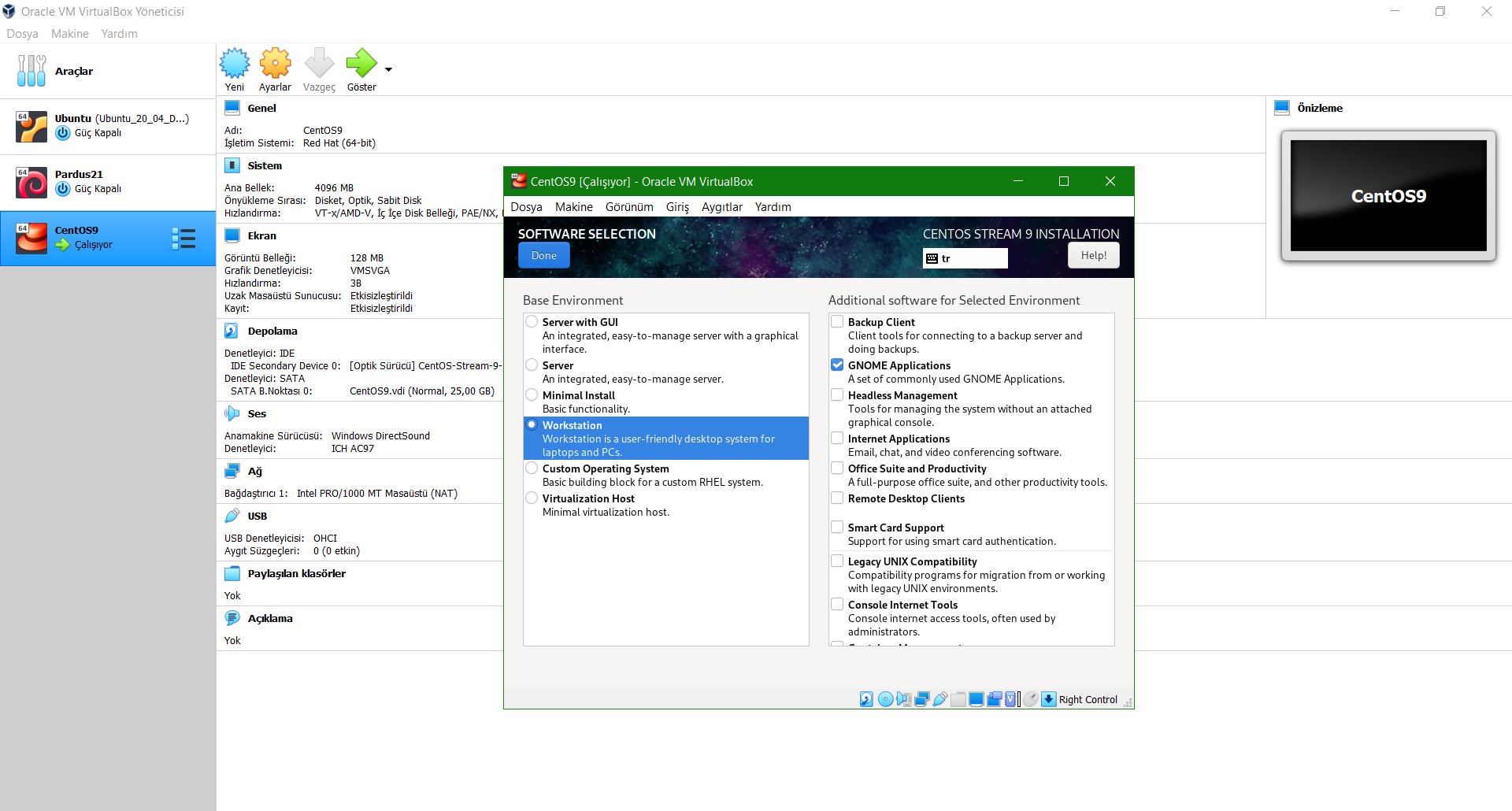This screenshot has height=811, width=1512.
Task: Check the Legacy UNIX Compatibility checkbox
Action: pos(837,561)
